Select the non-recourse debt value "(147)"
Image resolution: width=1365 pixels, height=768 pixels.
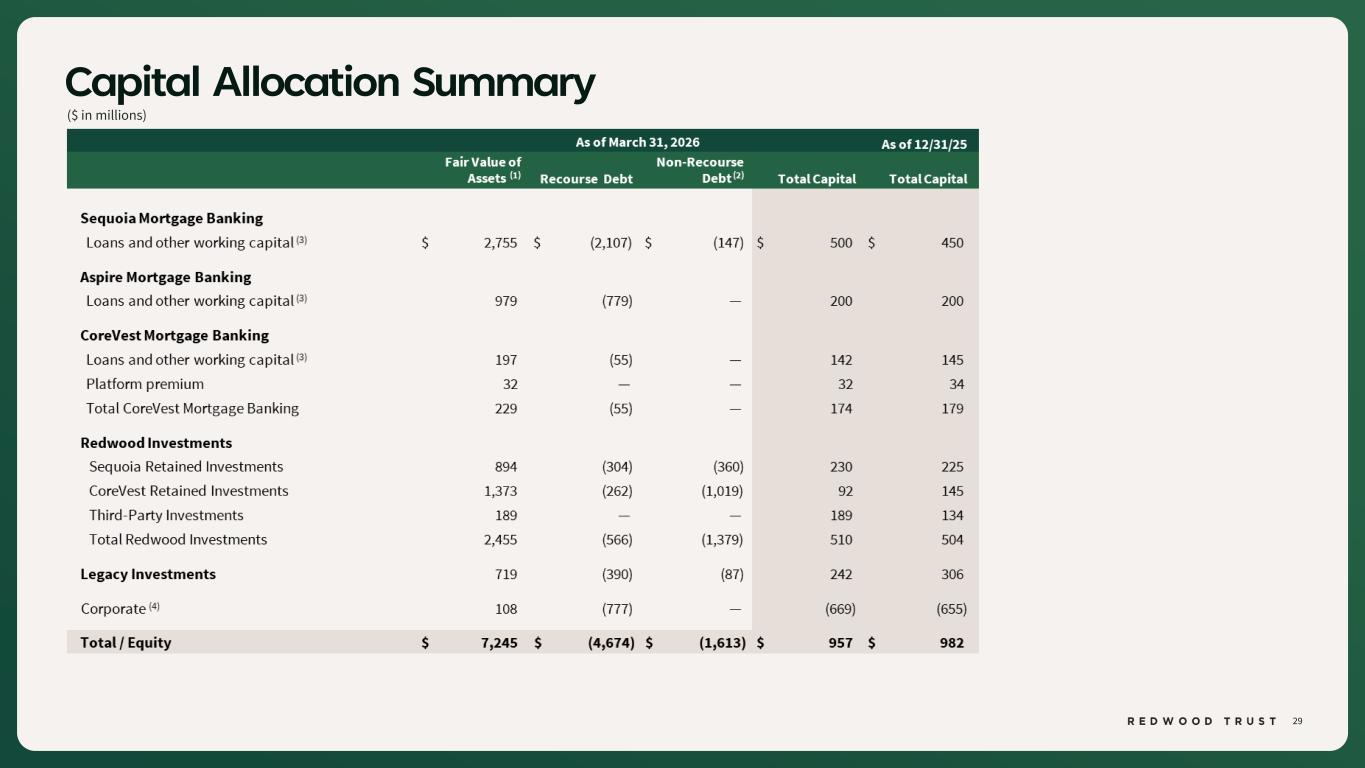point(727,242)
